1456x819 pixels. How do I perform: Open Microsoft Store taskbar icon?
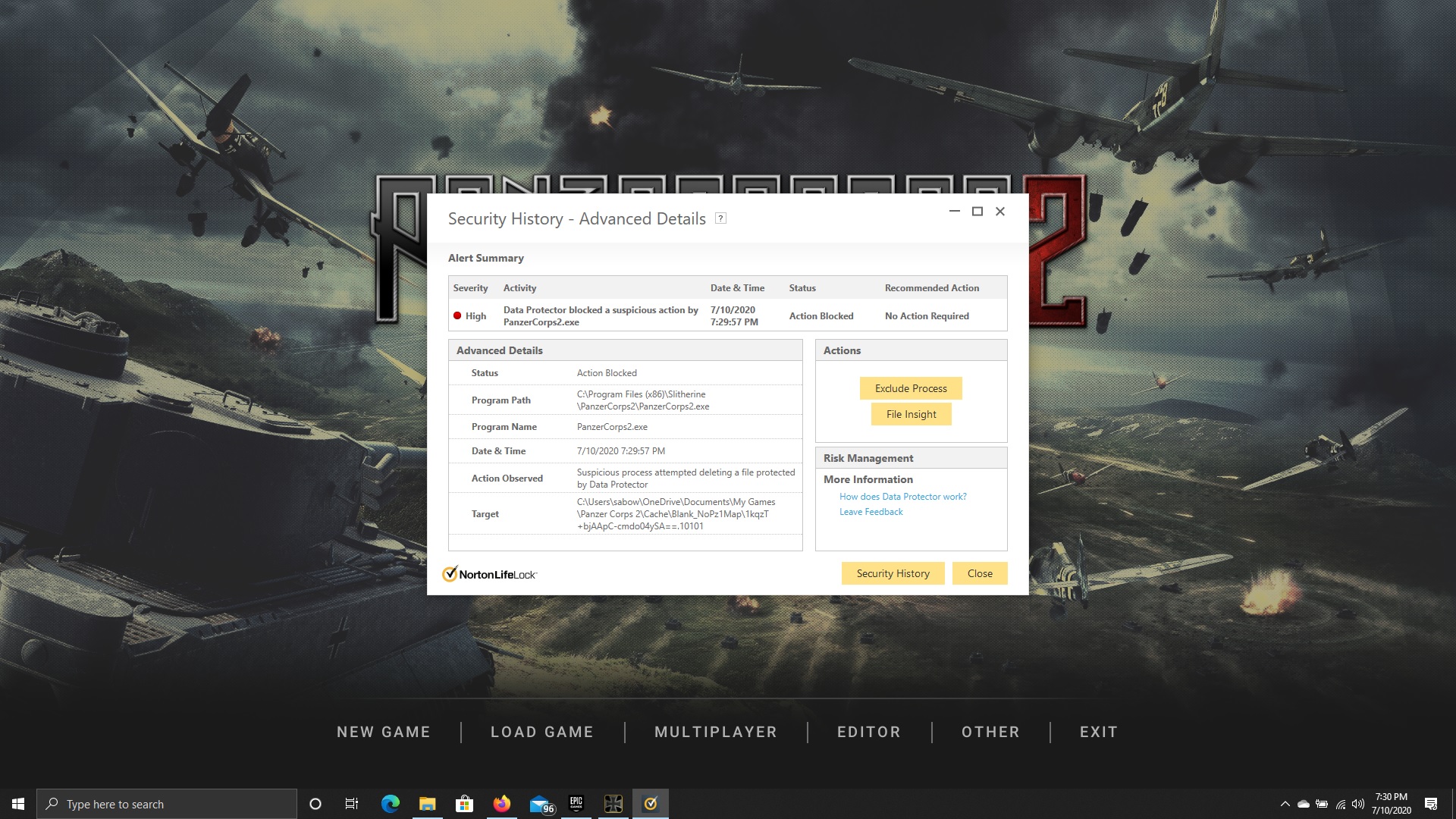464,804
